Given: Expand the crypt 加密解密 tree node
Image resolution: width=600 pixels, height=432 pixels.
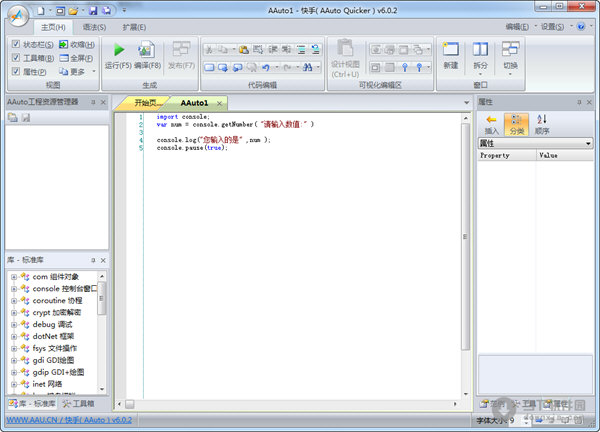Looking at the screenshot, I should point(14,313).
